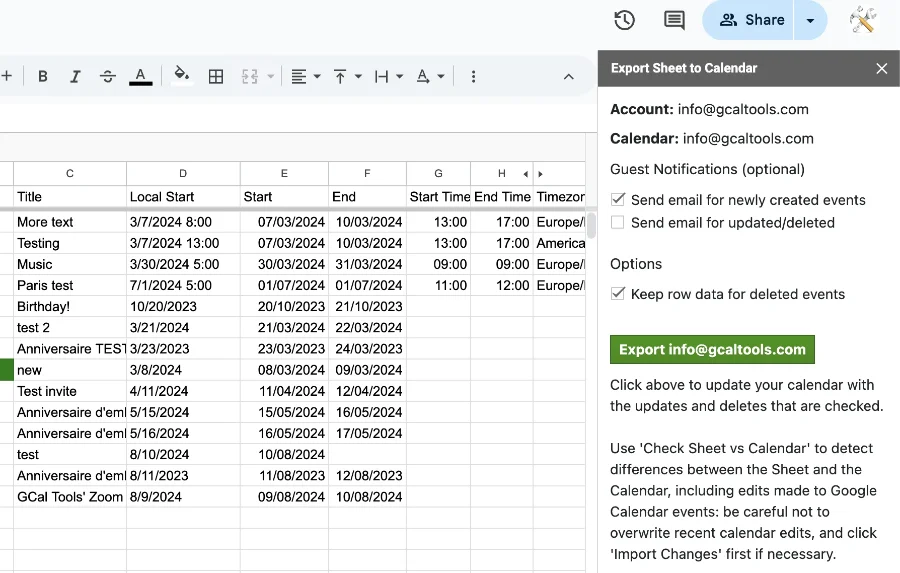
Task: Select the 'Music' title cell
Action: point(69,264)
